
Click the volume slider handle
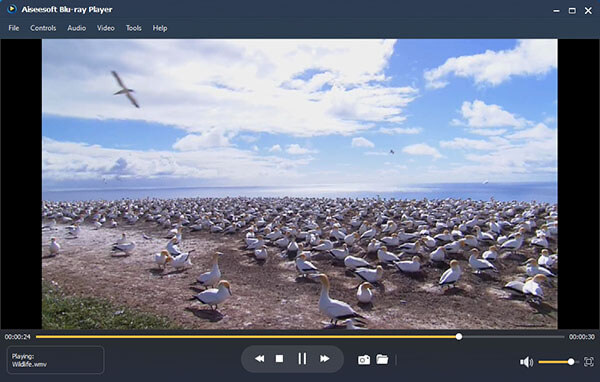(x=571, y=362)
